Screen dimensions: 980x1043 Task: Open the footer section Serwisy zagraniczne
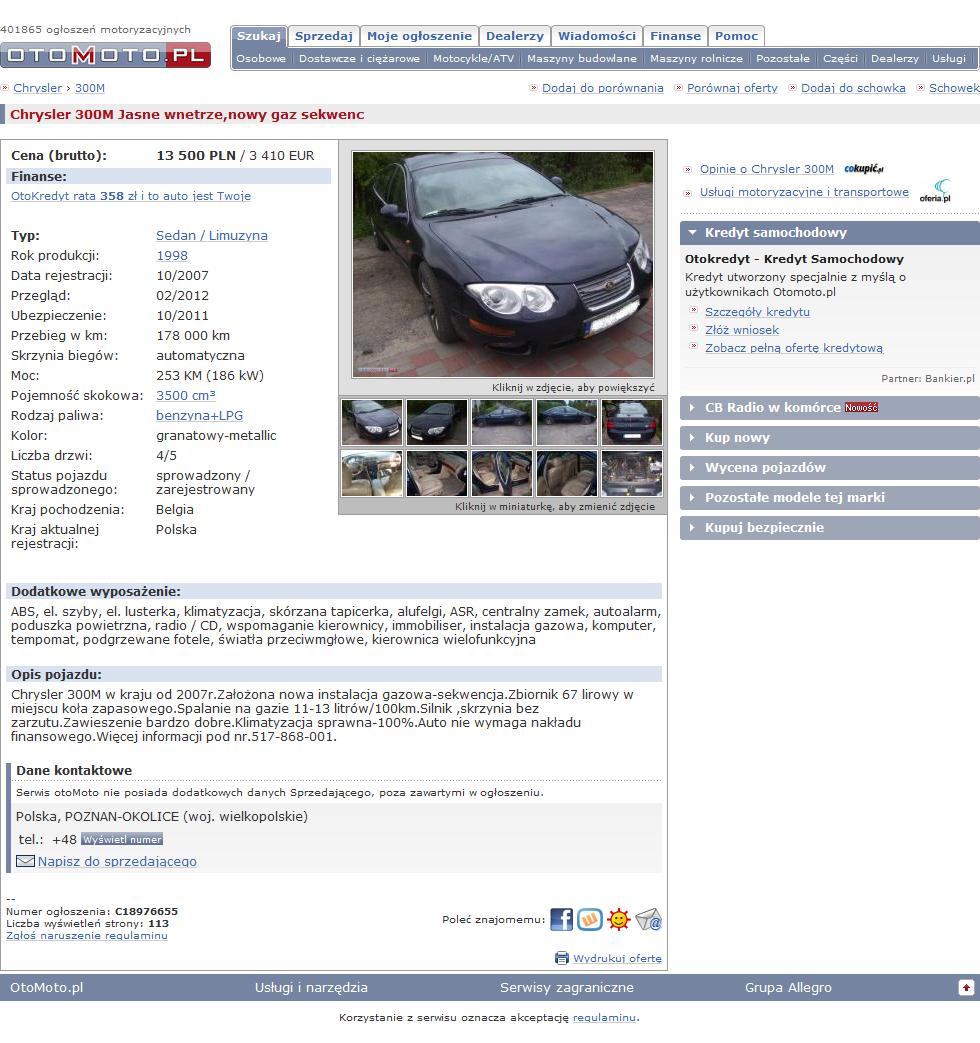click(567, 988)
